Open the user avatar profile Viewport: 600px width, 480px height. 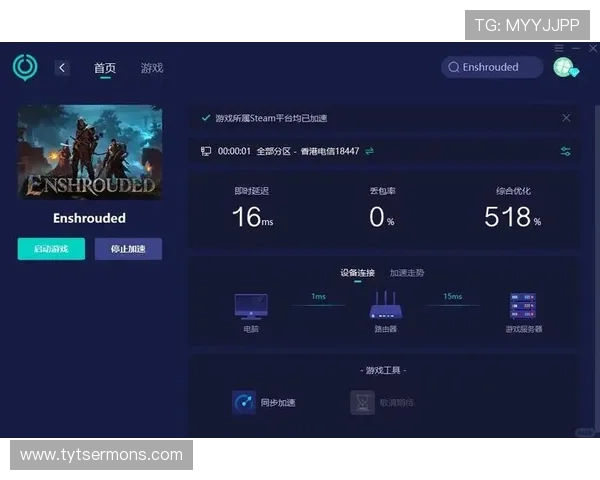point(565,67)
